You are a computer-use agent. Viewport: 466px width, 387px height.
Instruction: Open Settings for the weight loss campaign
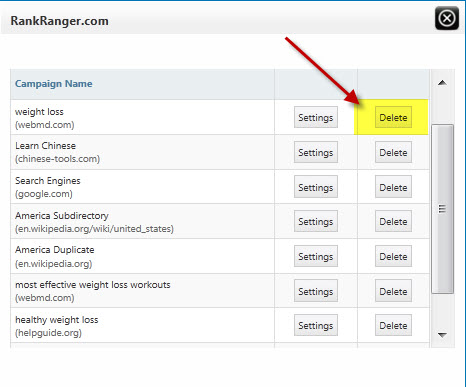click(316, 117)
